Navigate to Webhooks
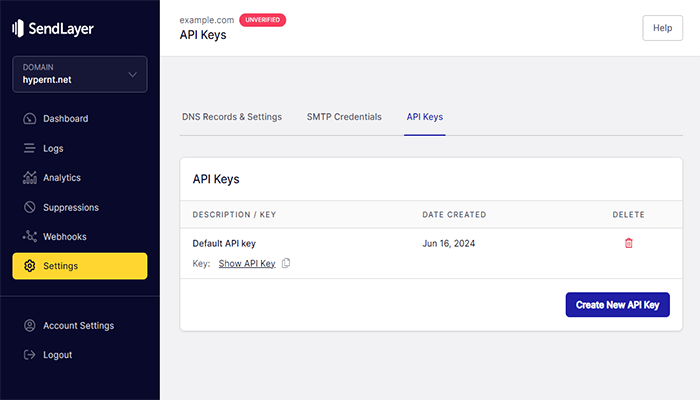 (65, 237)
